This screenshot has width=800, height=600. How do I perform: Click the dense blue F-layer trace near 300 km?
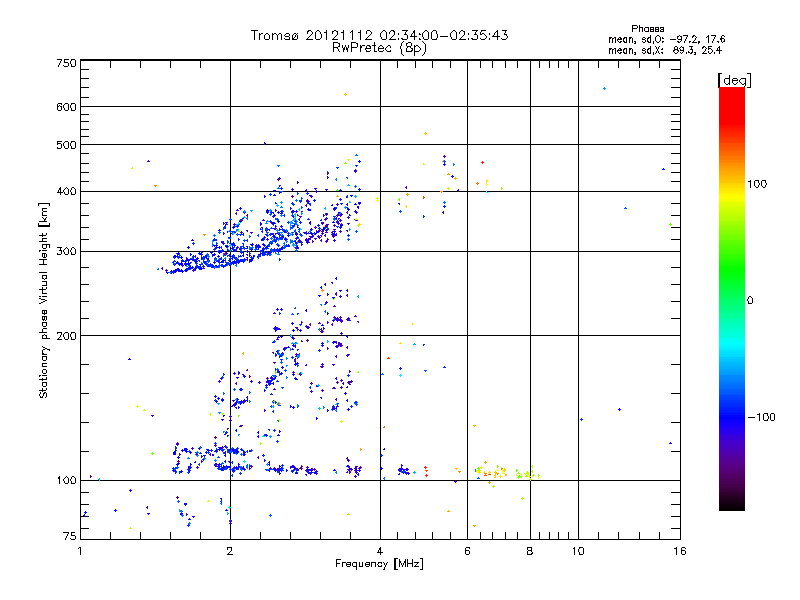coord(230,255)
